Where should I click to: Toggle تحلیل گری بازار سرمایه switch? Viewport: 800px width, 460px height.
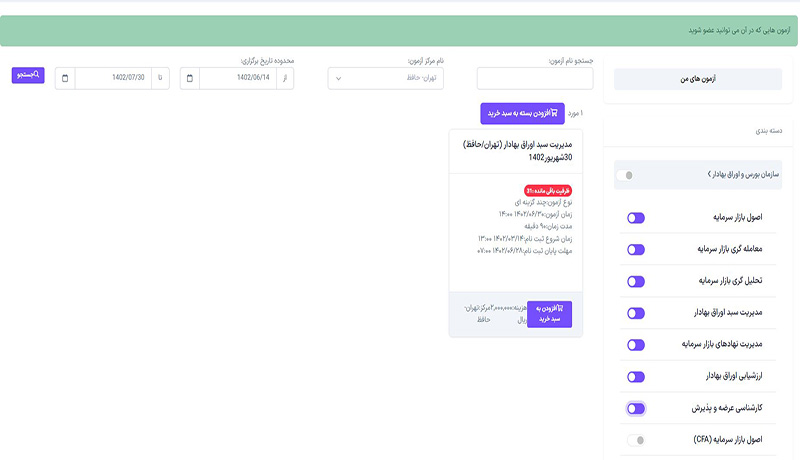(636, 282)
